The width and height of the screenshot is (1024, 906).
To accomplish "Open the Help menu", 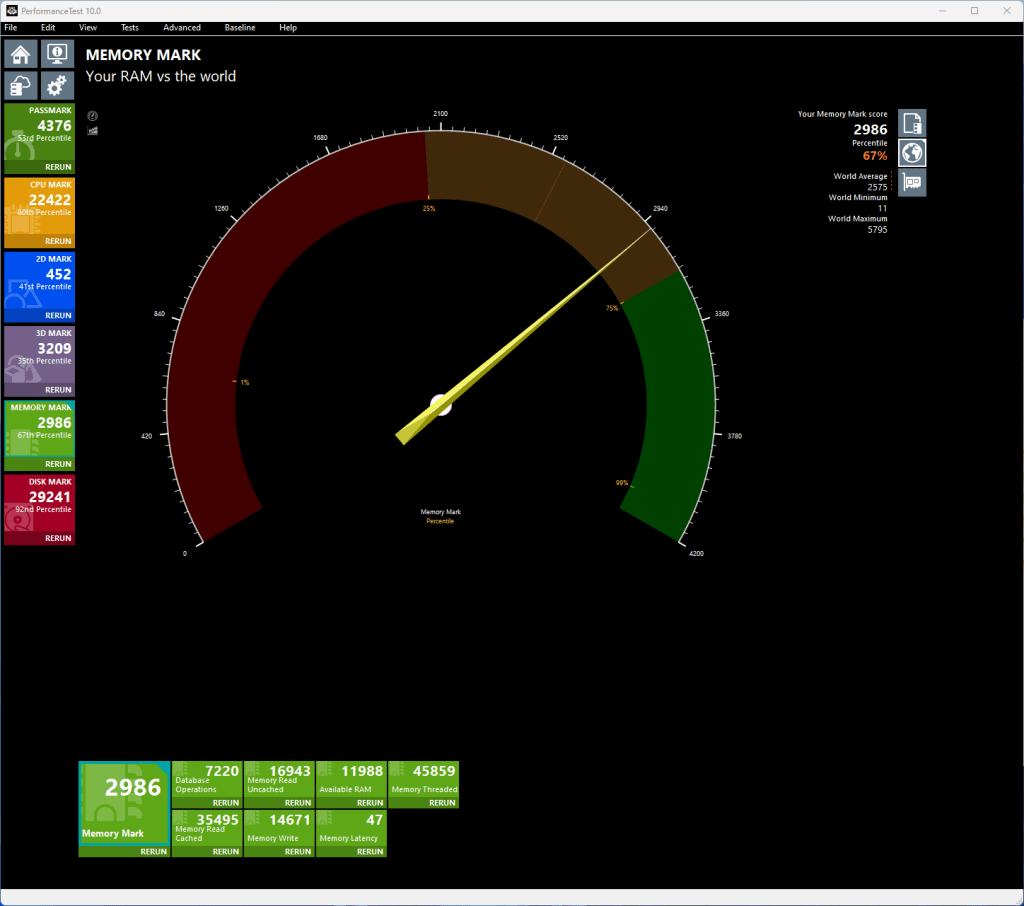I will pyautogui.click(x=287, y=27).
